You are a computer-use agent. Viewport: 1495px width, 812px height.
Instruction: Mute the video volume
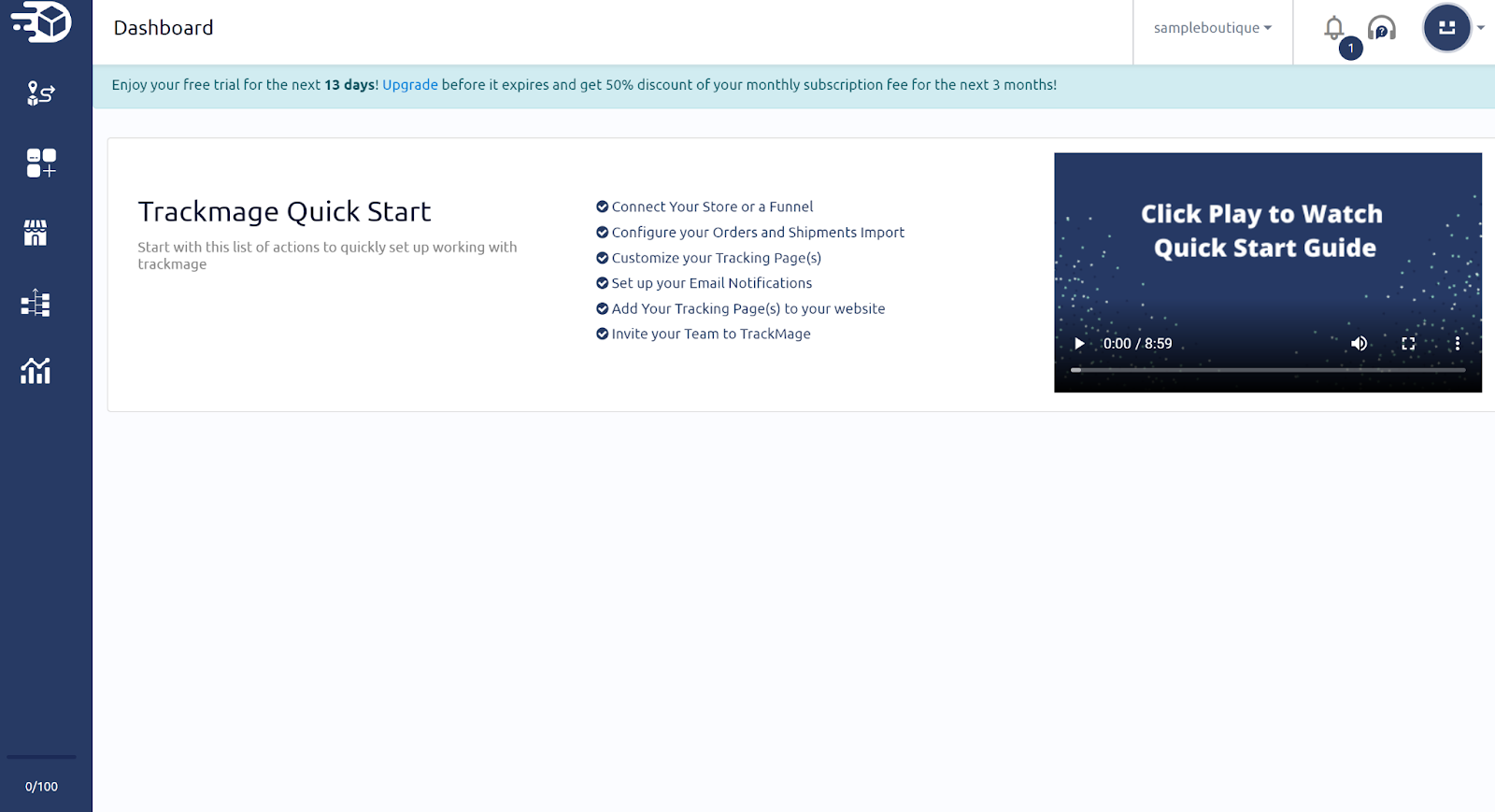coord(1360,344)
